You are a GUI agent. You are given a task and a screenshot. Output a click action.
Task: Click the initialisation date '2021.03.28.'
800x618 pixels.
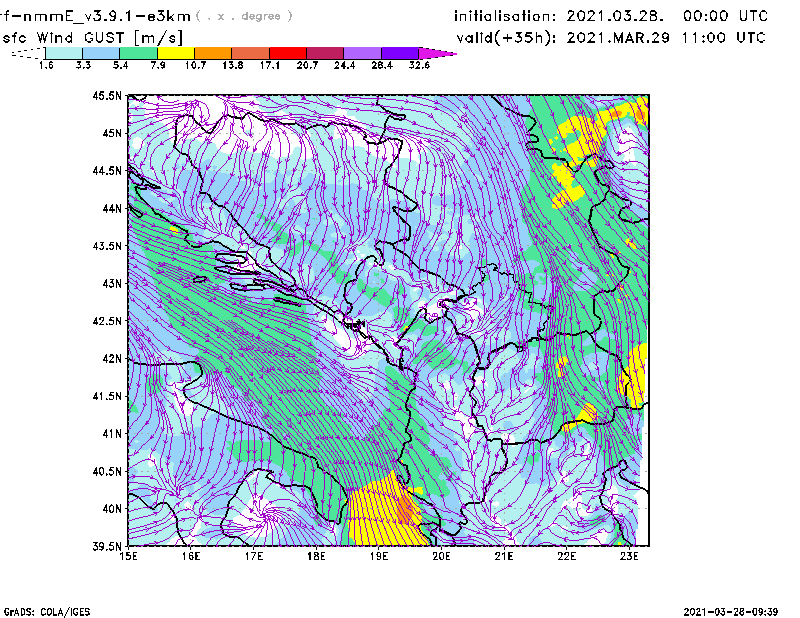615,16
